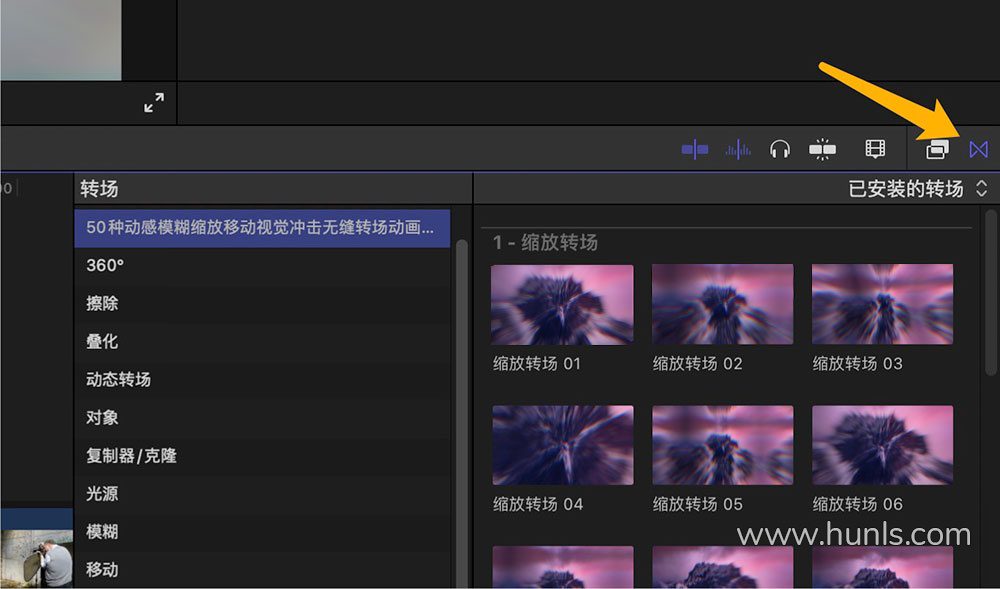
Task: Click the transitions thumbnail grid scrollbar
Action: 990,293
